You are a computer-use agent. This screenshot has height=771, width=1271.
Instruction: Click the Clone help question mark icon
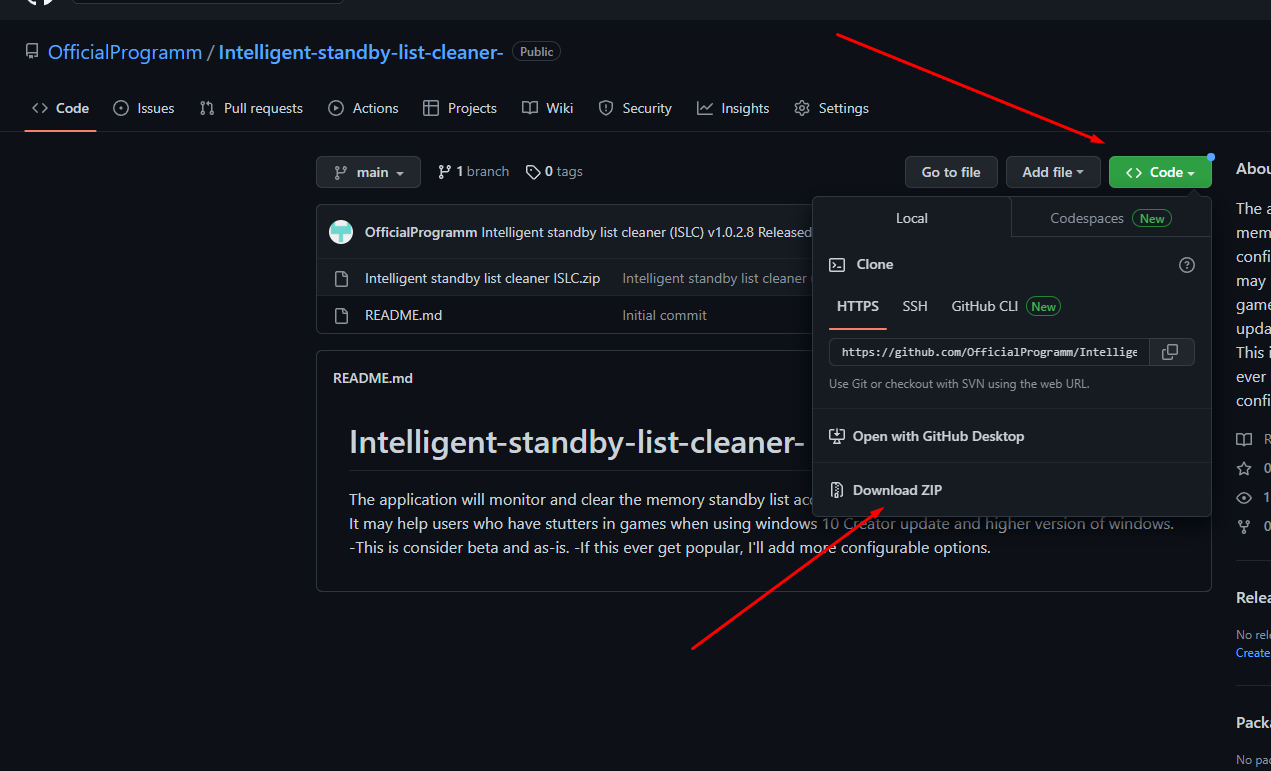click(1187, 265)
